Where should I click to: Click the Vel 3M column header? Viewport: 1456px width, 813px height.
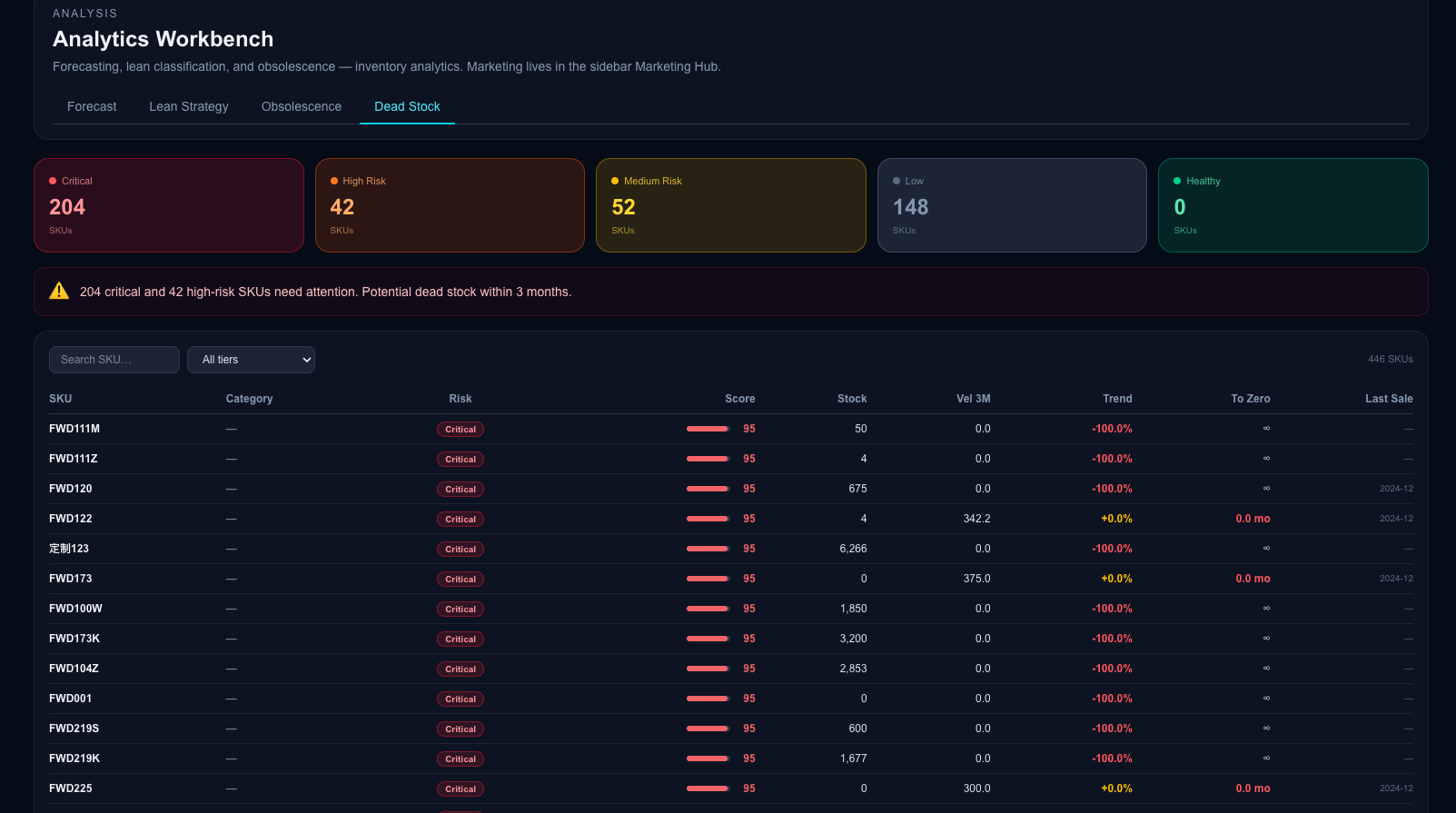coord(974,399)
